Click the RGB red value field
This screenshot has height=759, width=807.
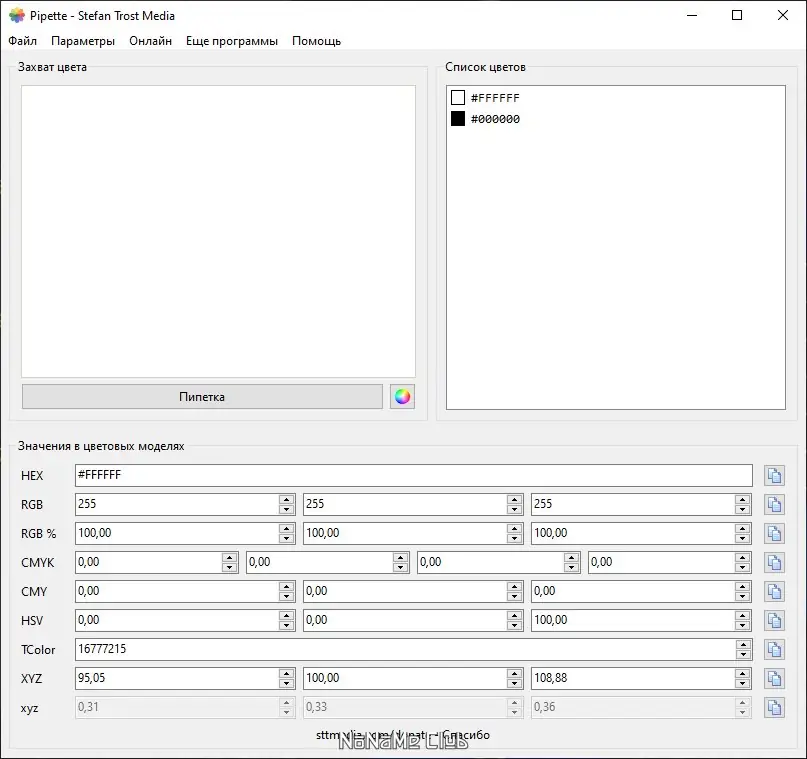tap(177, 504)
